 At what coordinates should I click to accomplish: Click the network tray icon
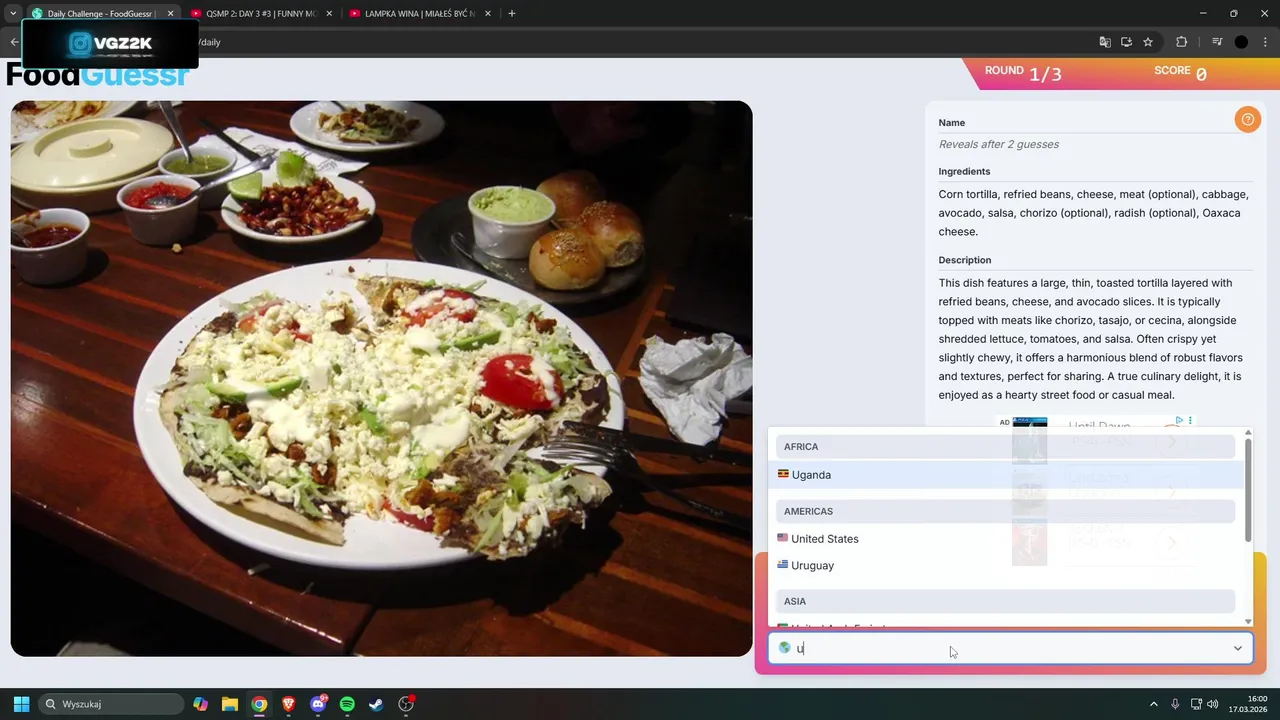[1196, 704]
